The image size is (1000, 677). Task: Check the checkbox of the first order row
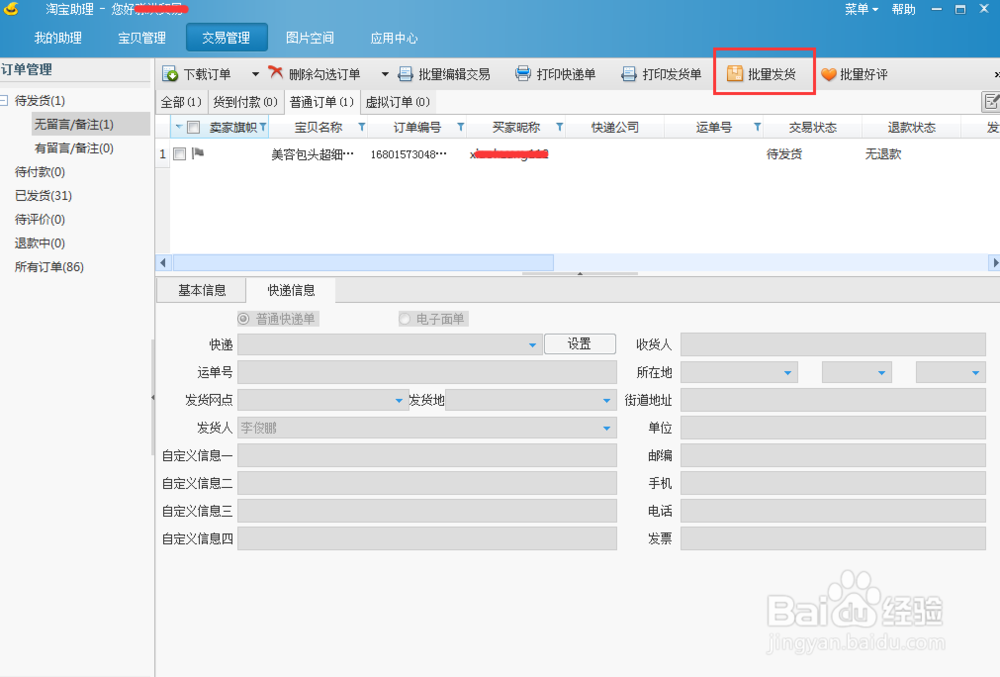point(181,153)
